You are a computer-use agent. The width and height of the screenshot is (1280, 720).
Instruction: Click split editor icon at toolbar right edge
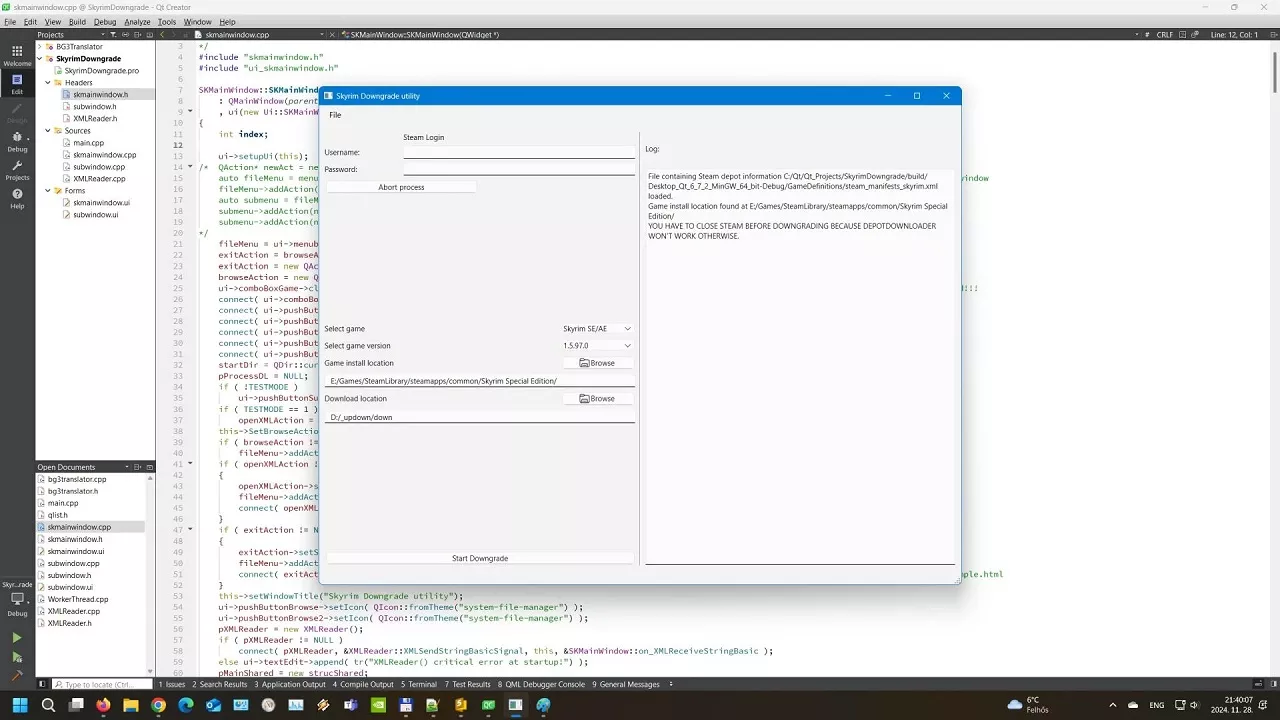[x=1272, y=34]
